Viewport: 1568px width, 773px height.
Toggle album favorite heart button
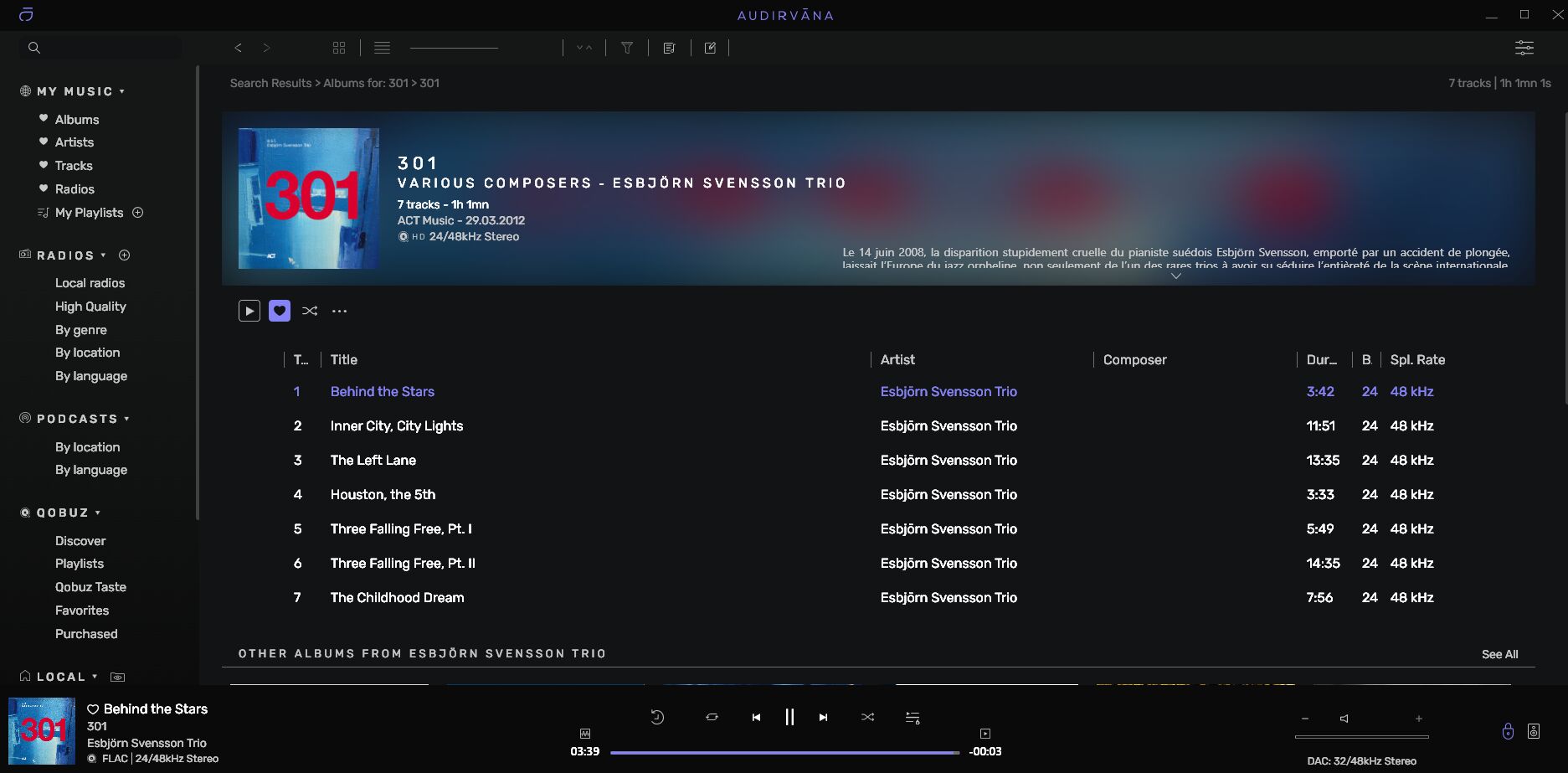pyautogui.click(x=280, y=311)
